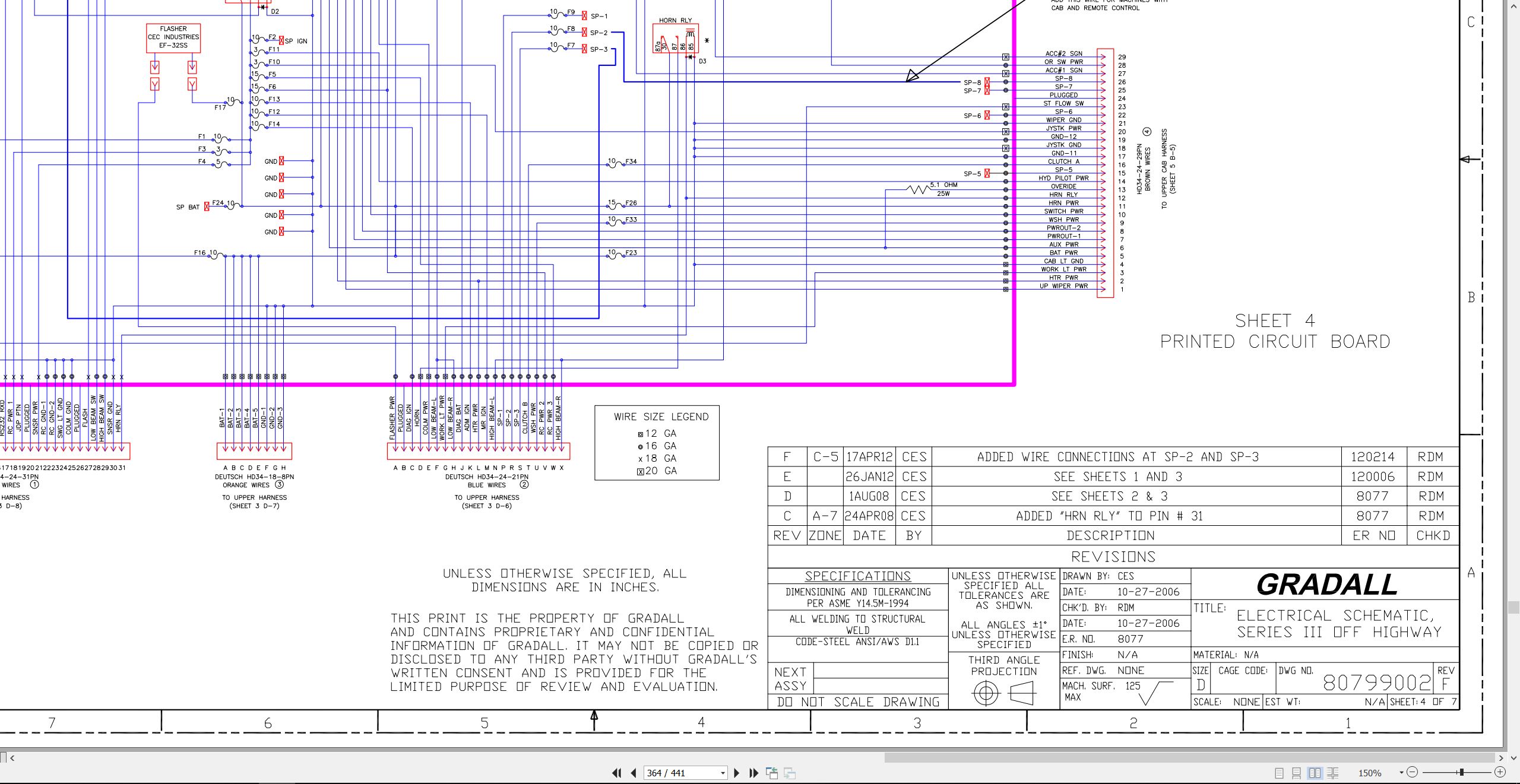
Task: Click drawing number 80799002
Action: pyautogui.click(x=1377, y=683)
